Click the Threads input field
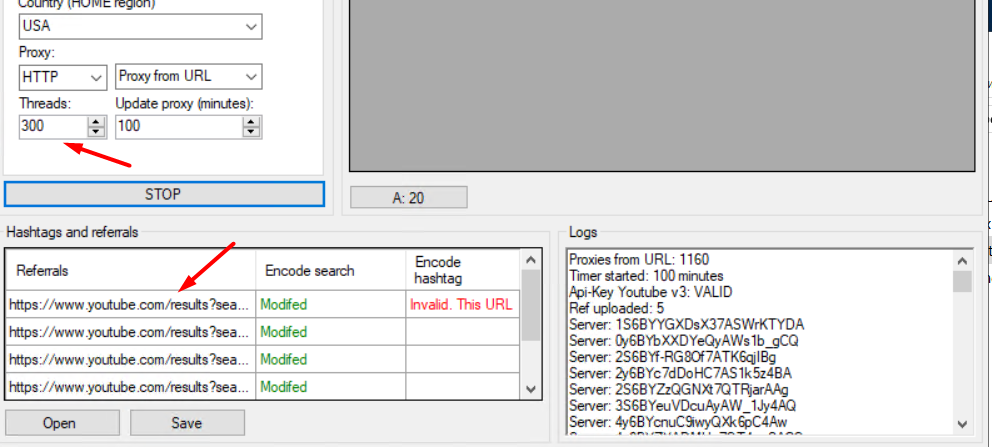Image resolution: width=992 pixels, height=447 pixels. click(52, 127)
